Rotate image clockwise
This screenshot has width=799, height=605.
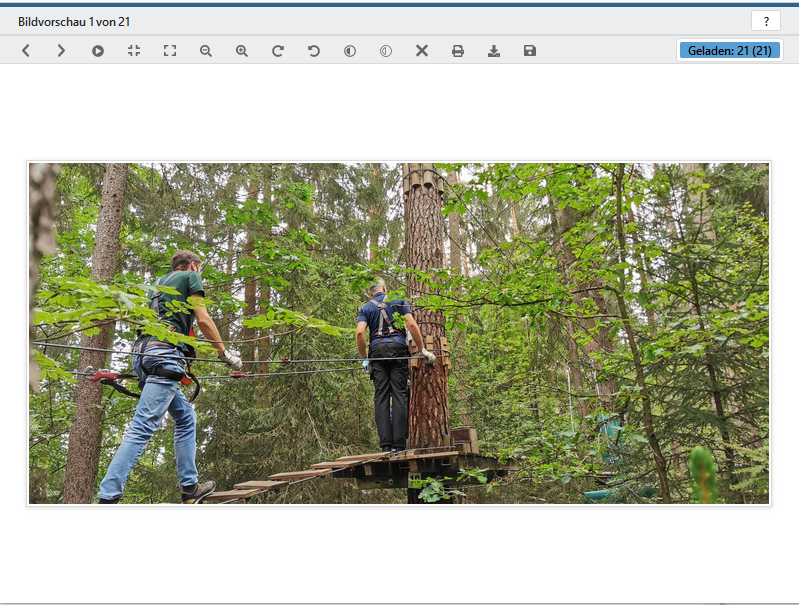(x=278, y=51)
